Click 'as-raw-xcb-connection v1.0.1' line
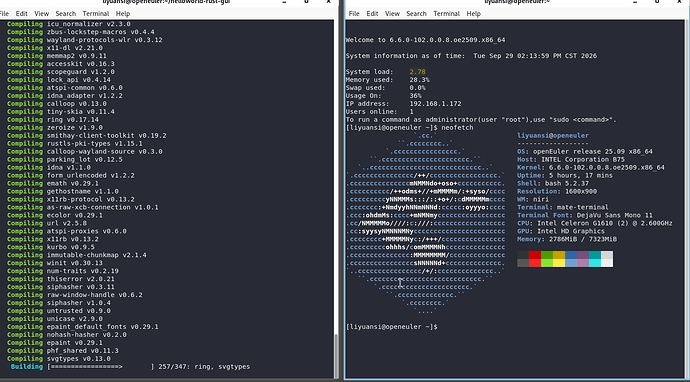Image resolution: width=690 pixels, height=382 pixels. pyautogui.click(x=83, y=207)
